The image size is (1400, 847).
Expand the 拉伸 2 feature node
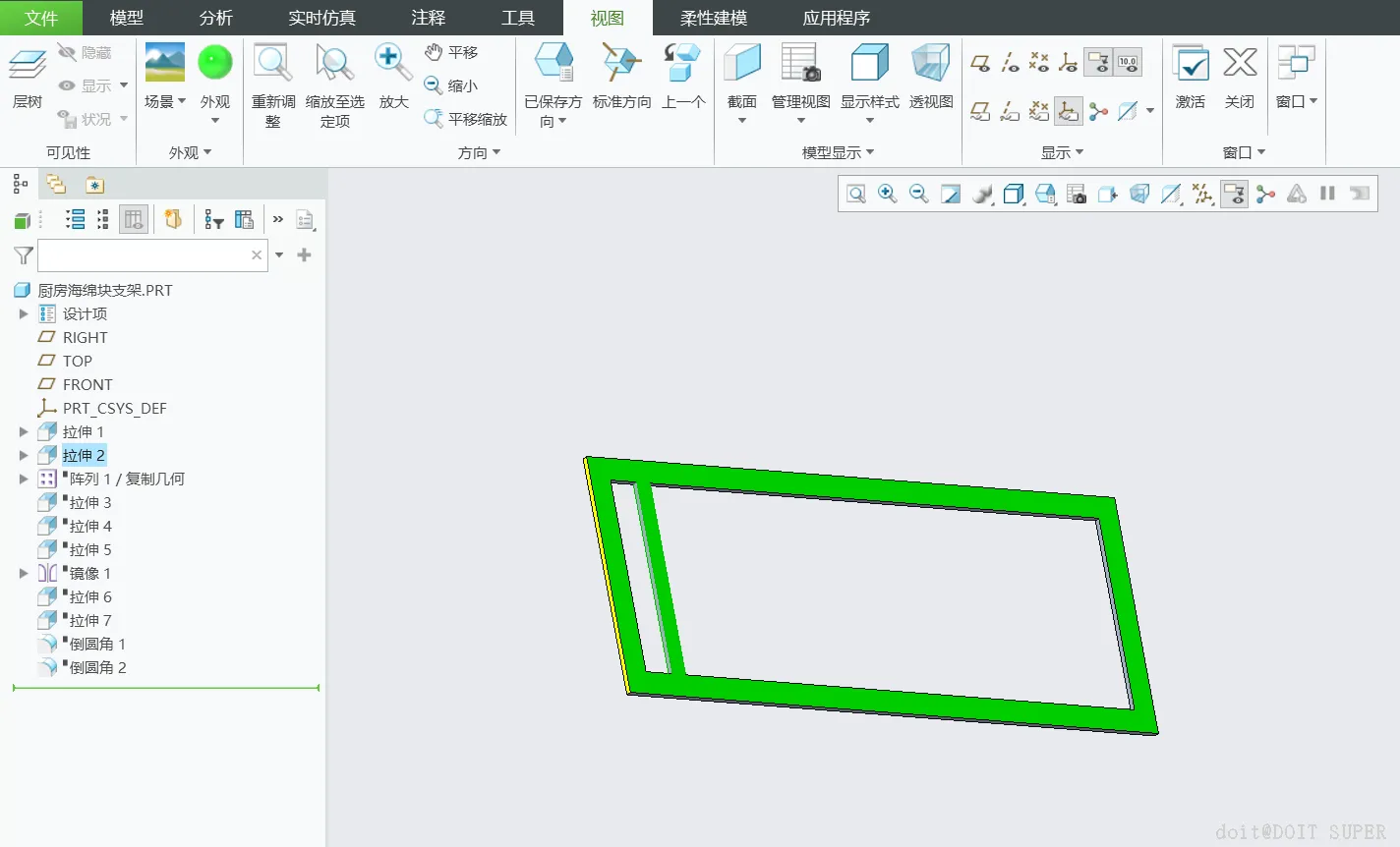pyautogui.click(x=24, y=455)
